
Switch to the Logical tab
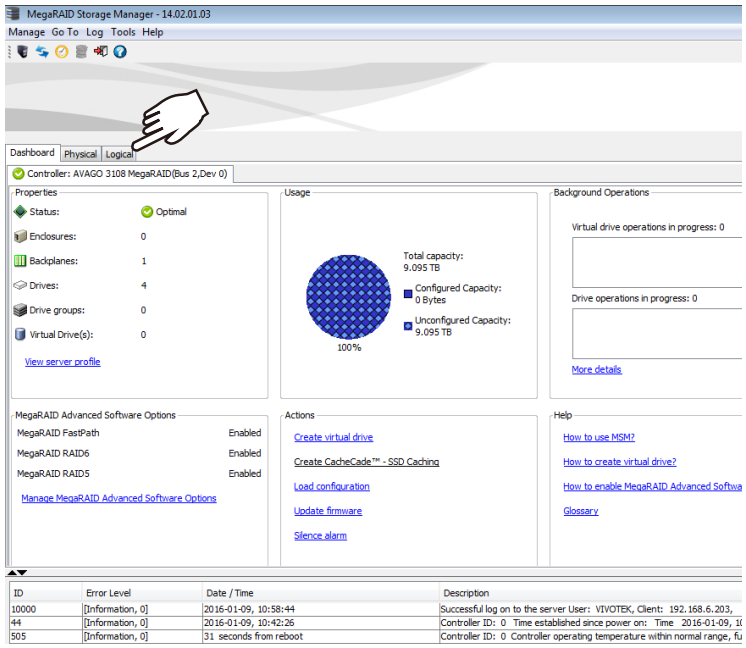pyautogui.click(x=119, y=154)
